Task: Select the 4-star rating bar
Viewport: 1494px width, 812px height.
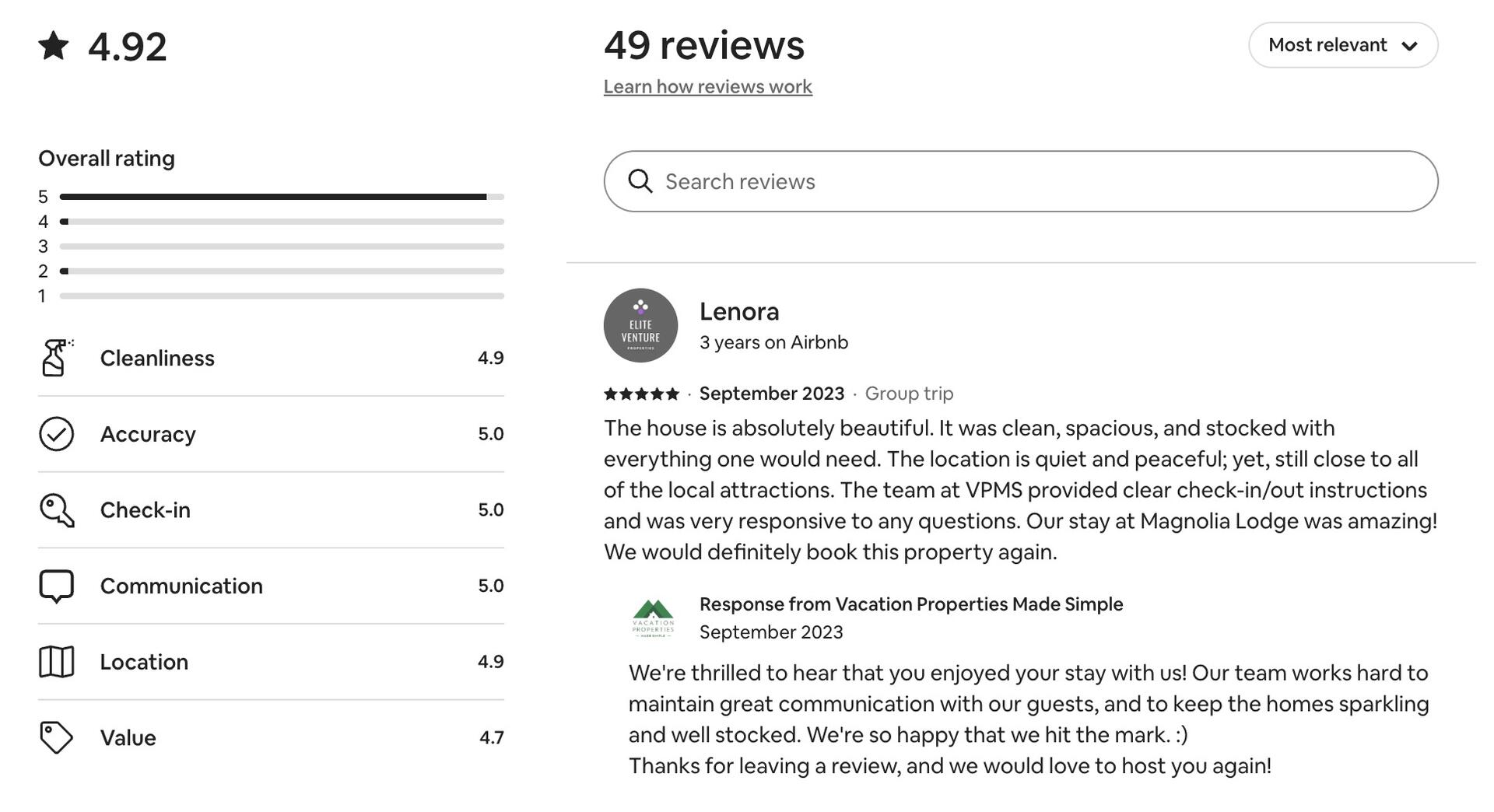Action: (282, 222)
